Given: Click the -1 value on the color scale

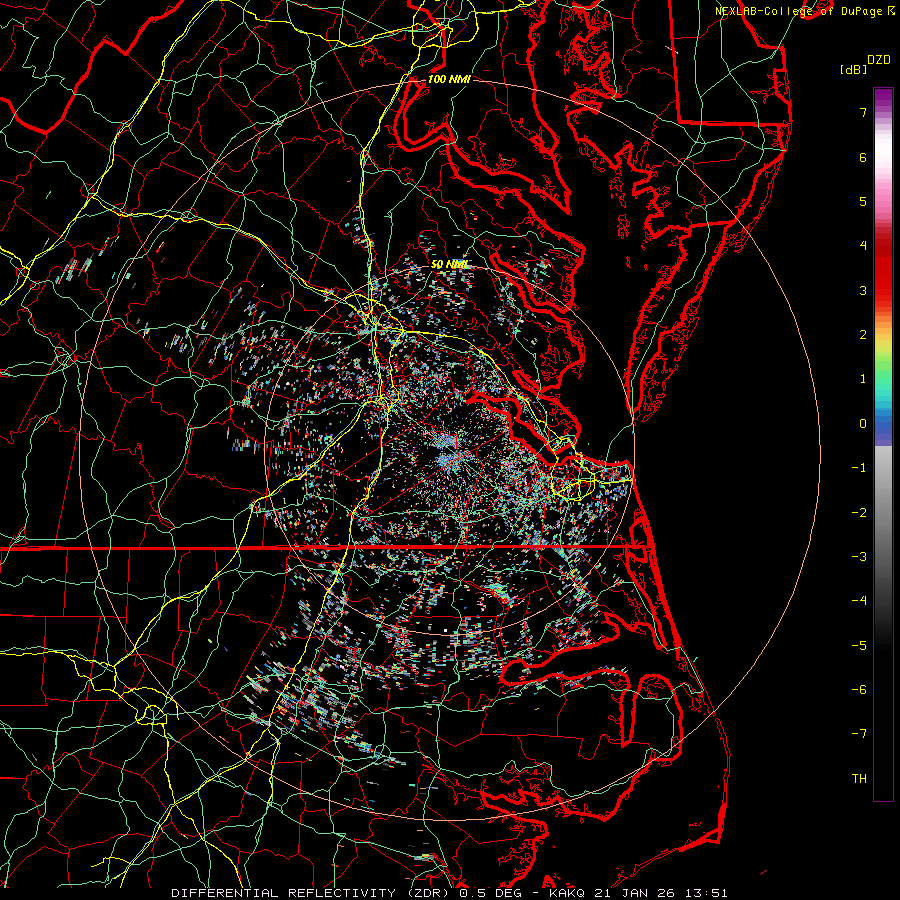Looking at the screenshot, I should [x=859, y=468].
